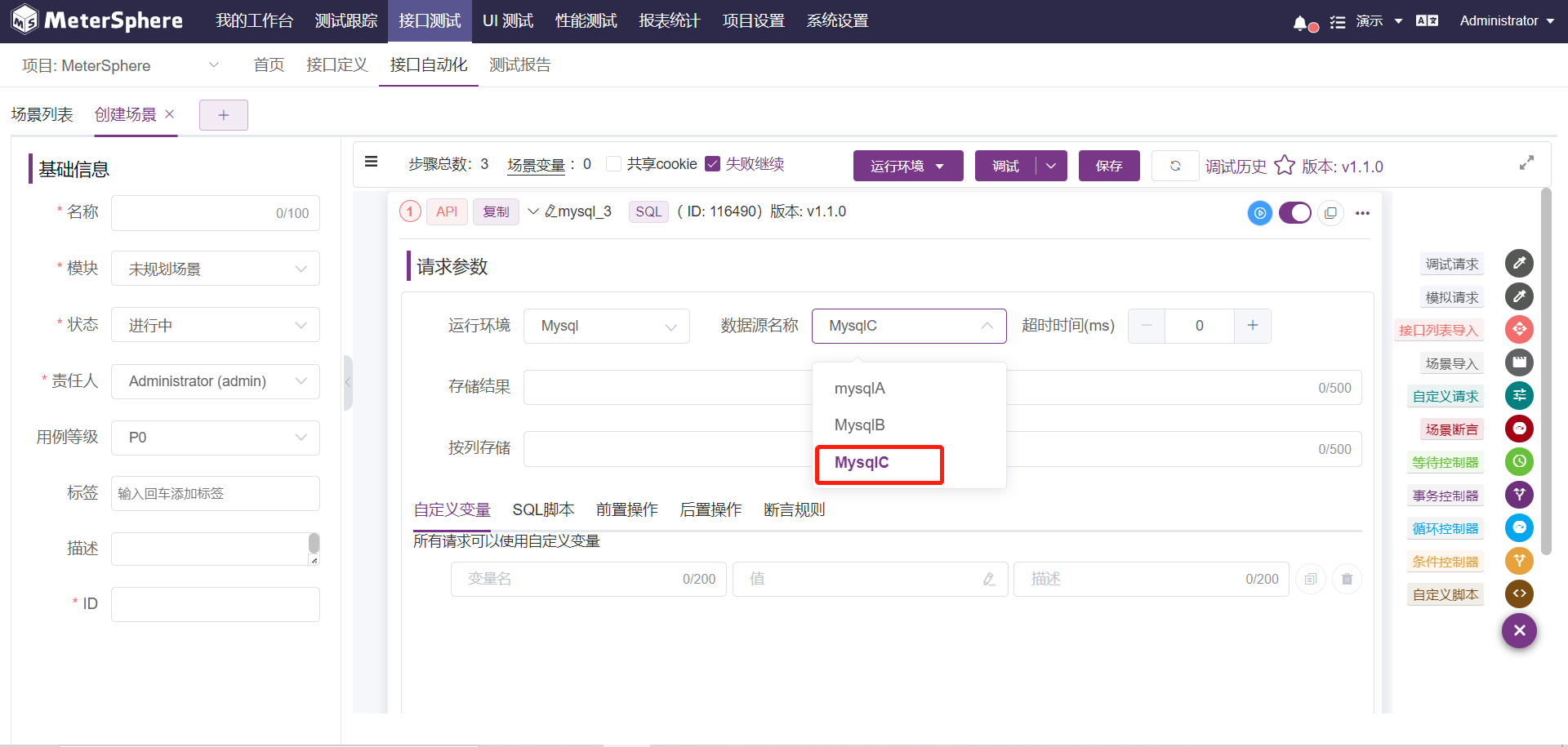Close the floating component menu X button
This screenshot has width=1568, height=747.
1519,630
